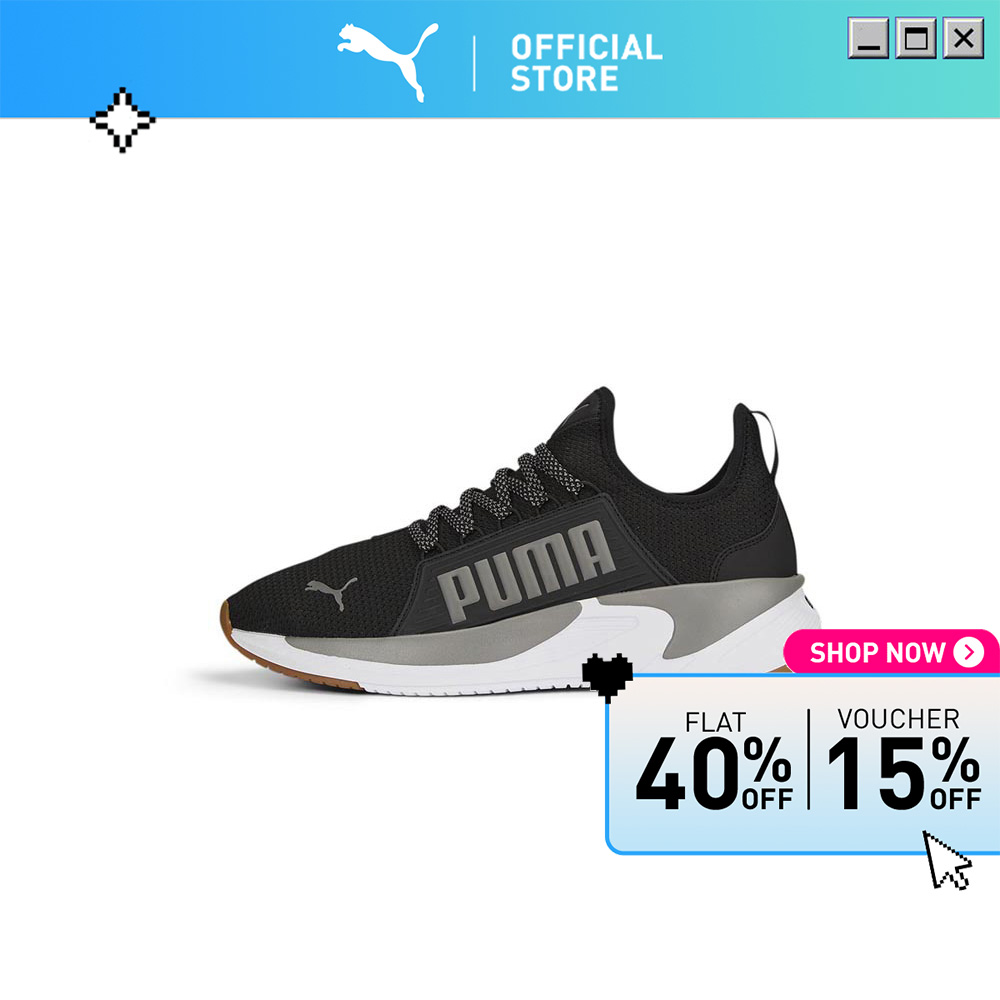Click the pixelated mouse cursor graphic
This screenshot has height=1000, width=1000.
click(947, 860)
